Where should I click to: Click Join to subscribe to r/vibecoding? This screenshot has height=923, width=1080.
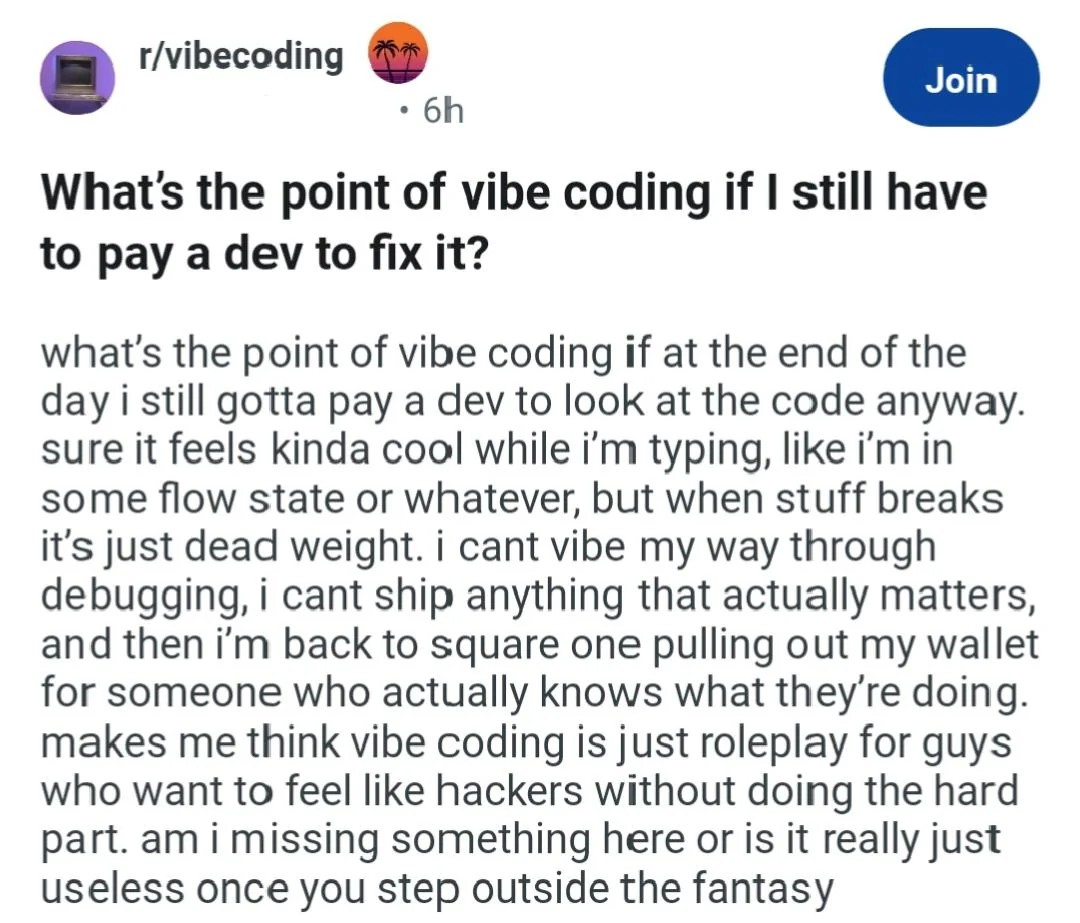pos(959,79)
